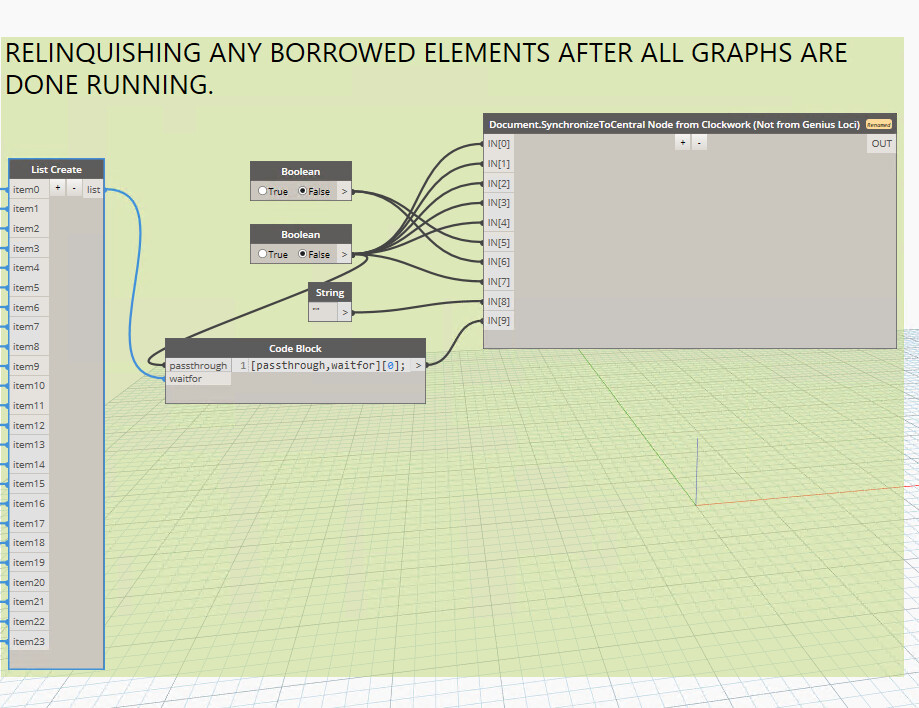Image resolution: width=919 pixels, height=708 pixels.
Task: Click the String node text field
Action: click(x=323, y=312)
